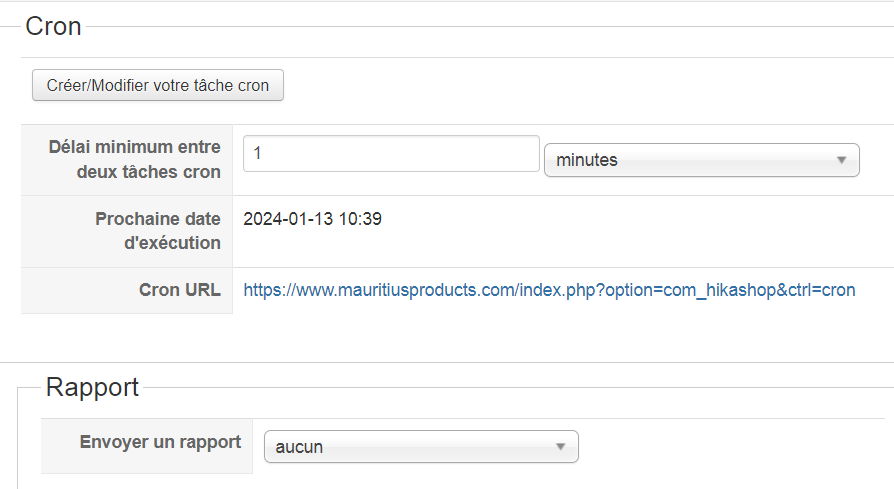
Task: Click the Cron section heading
Action: coord(53,27)
